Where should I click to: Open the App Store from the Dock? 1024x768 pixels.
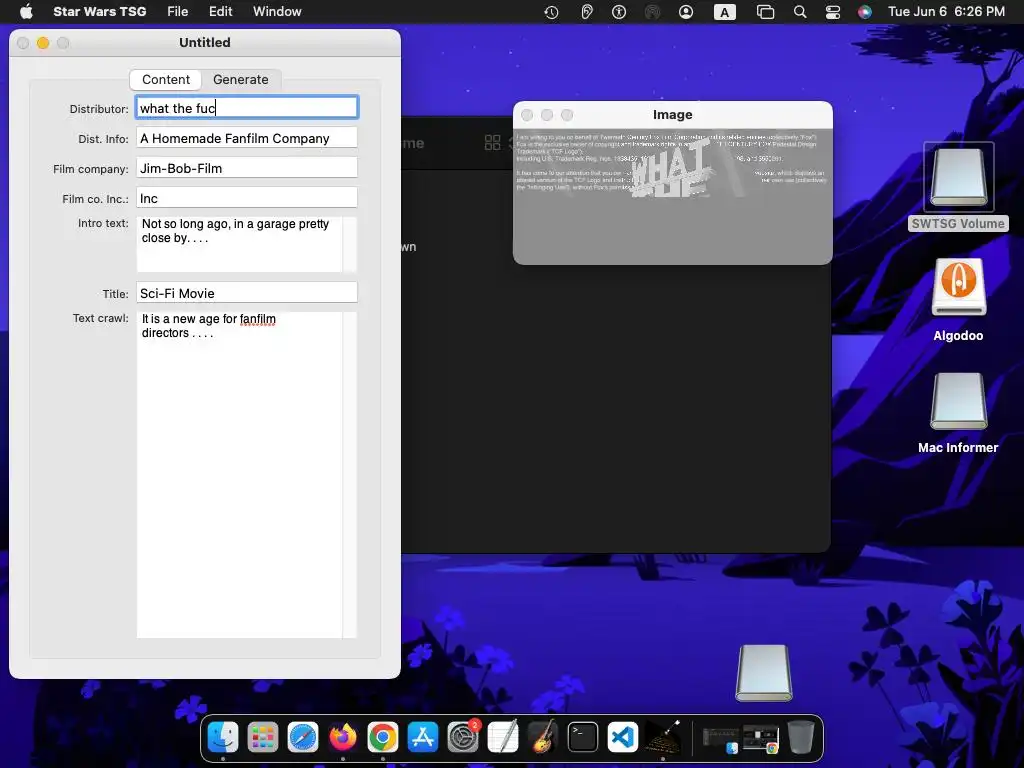pyautogui.click(x=423, y=737)
